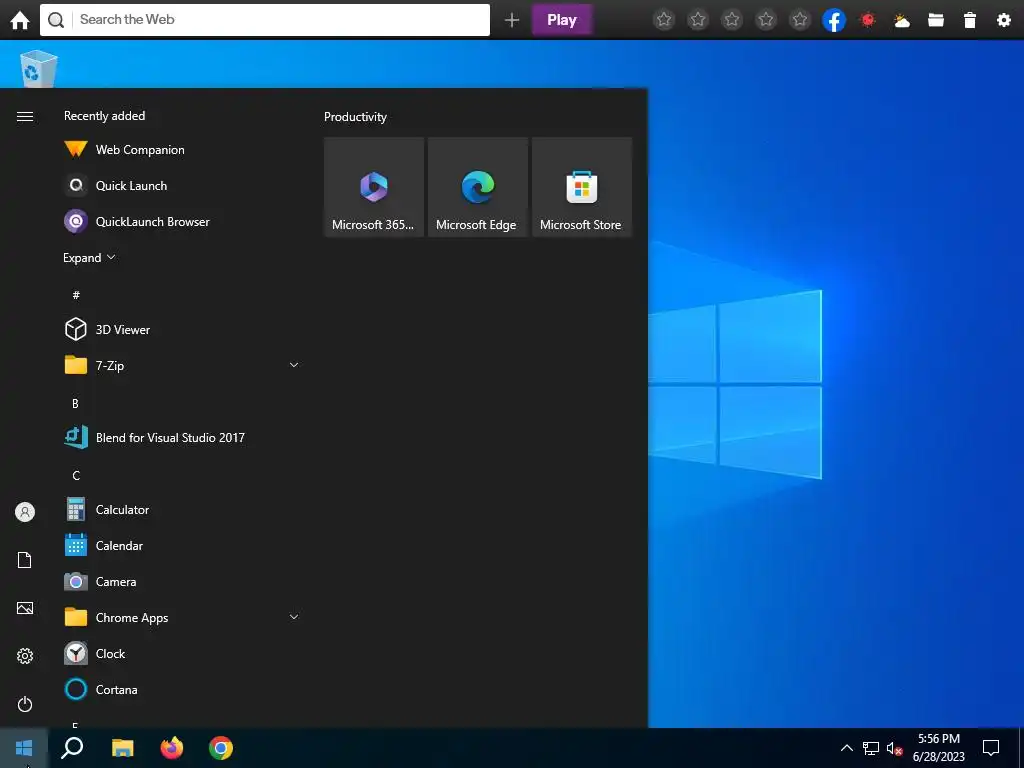
Task: Open Documents from Start sidebar
Action: click(25, 560)
